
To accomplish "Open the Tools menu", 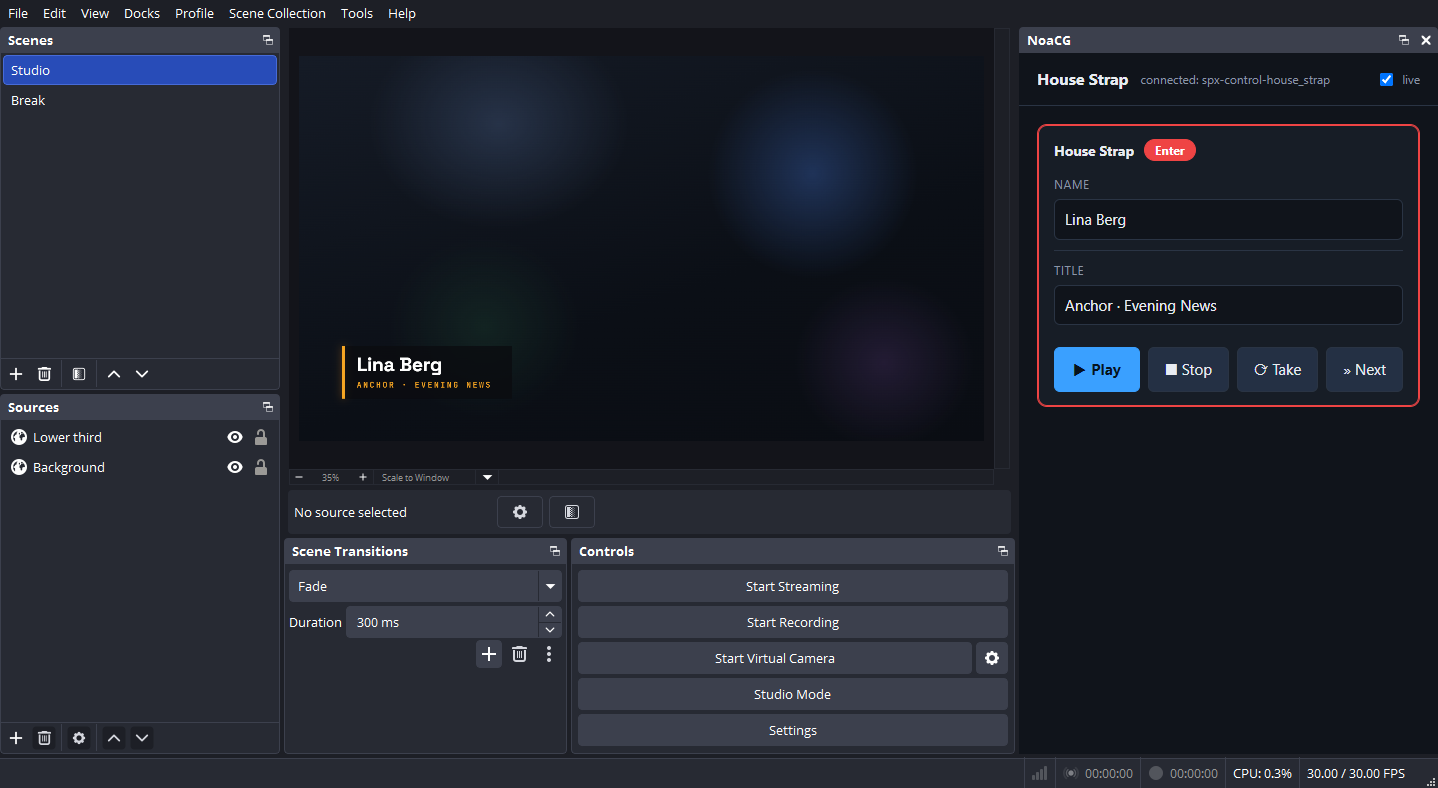I will click(x=357, y=13).
